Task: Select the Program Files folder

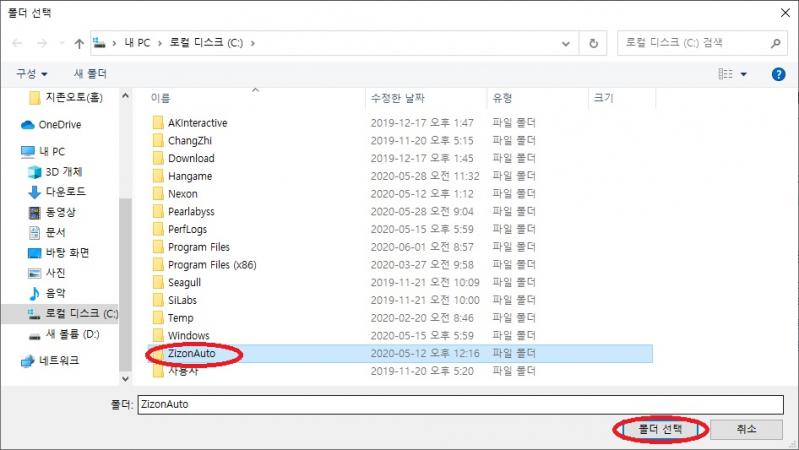Action: click(198, 247)
